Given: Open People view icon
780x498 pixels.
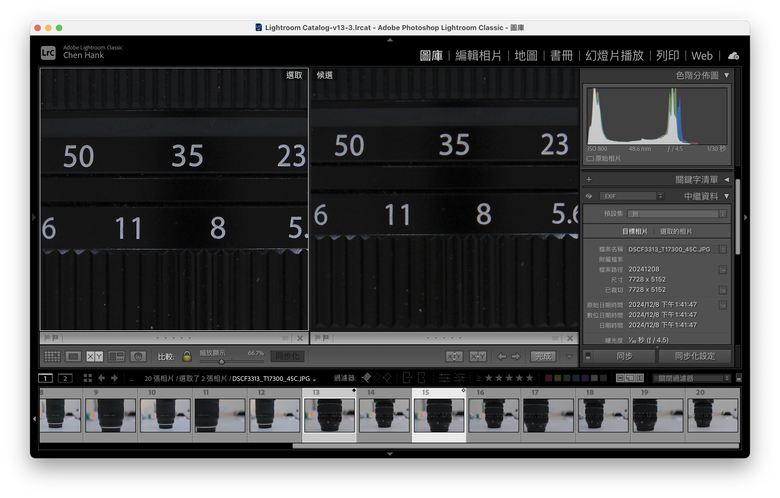Looking at the screenshot, I should pos(138,356).
